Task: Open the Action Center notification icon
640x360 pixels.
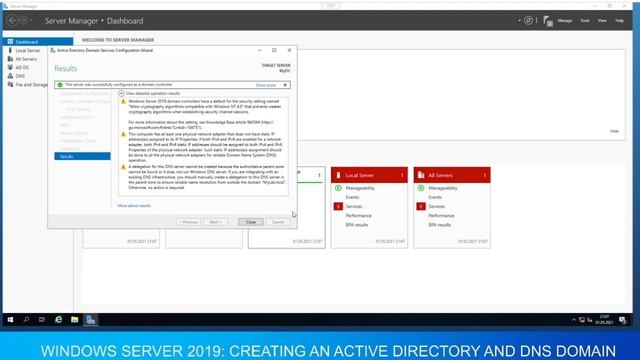Action: click(622, 320)
